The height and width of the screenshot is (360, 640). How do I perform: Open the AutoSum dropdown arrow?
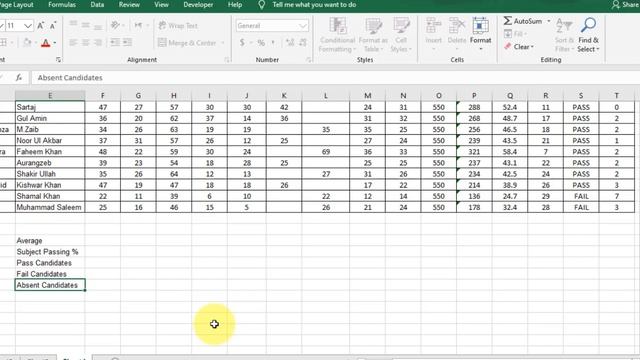point(549,21)
